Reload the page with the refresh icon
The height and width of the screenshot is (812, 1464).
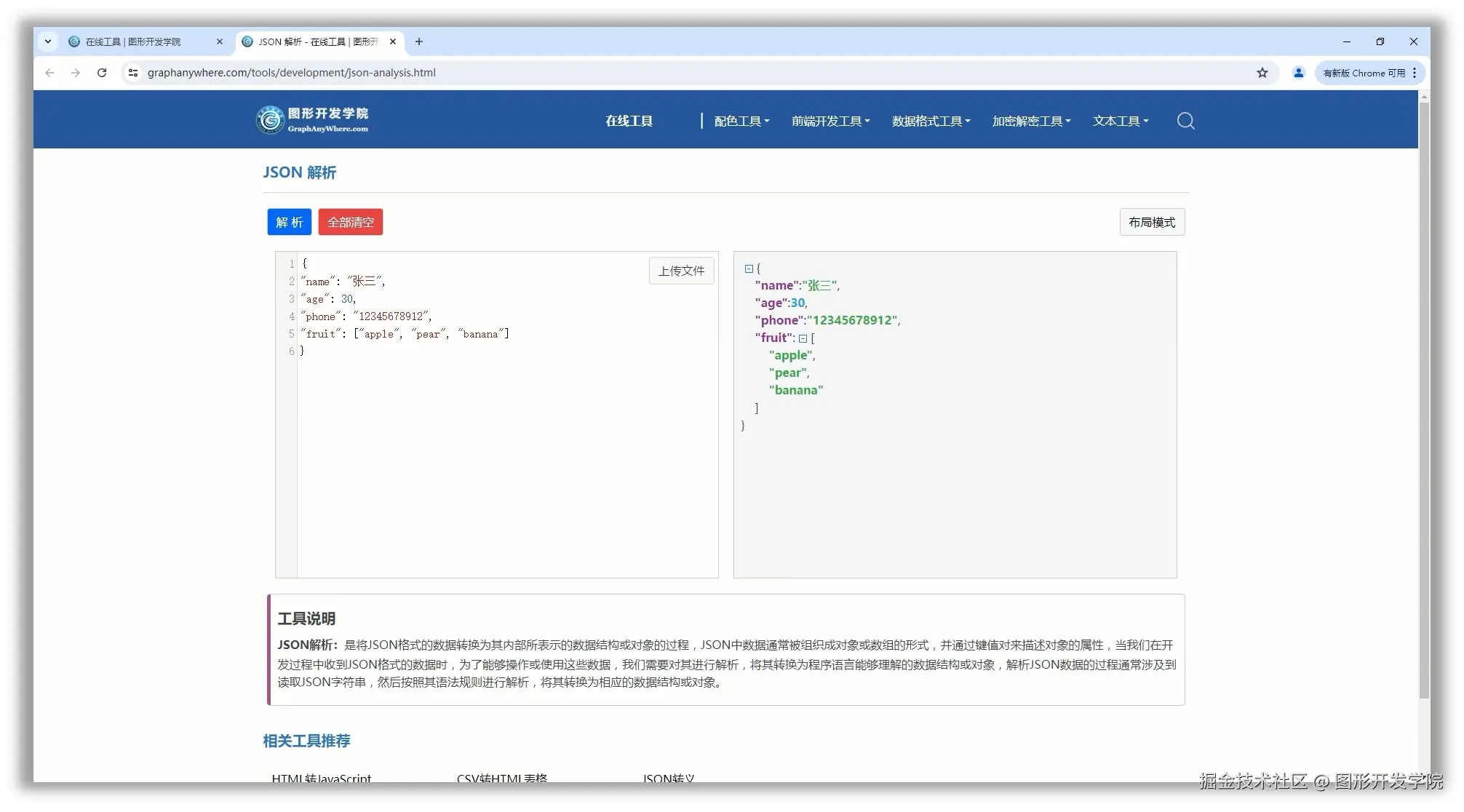[x=102, y=73]
